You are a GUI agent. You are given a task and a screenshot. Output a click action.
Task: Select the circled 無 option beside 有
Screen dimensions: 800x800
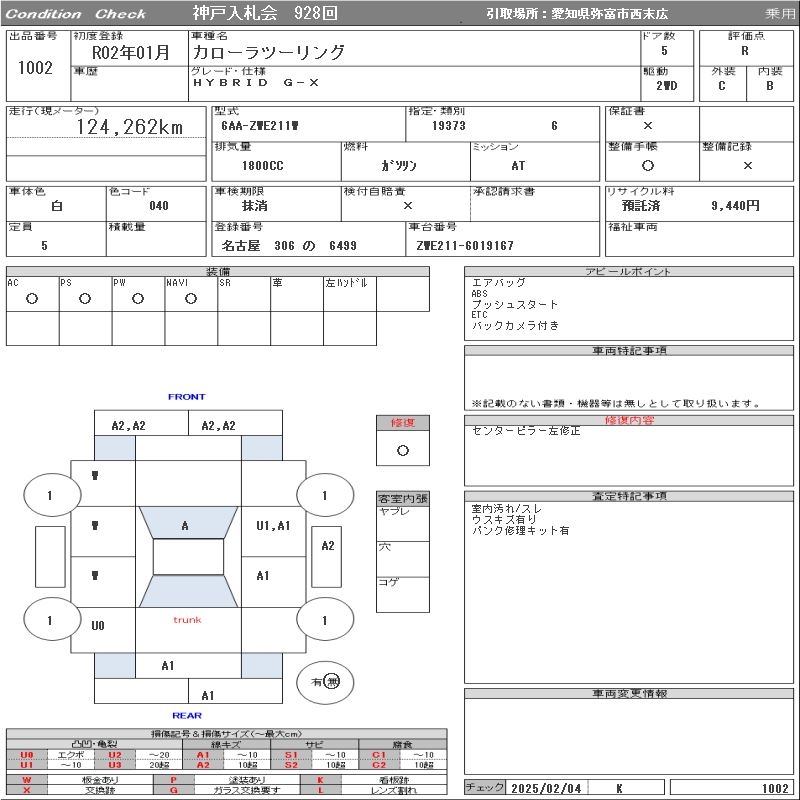coord(333,682)
